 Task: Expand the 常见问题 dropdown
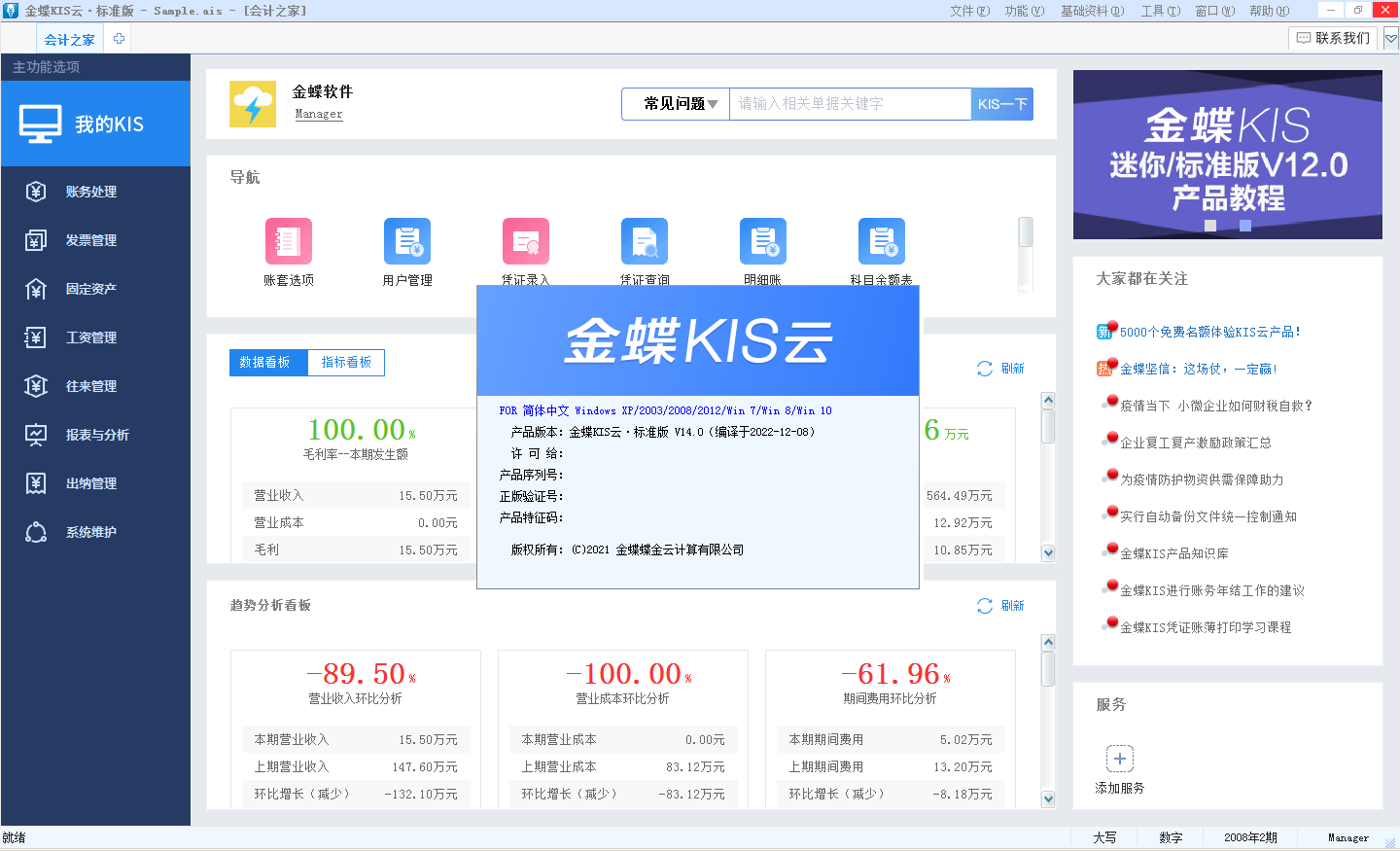pyautogui.click(x=676, y=104)
